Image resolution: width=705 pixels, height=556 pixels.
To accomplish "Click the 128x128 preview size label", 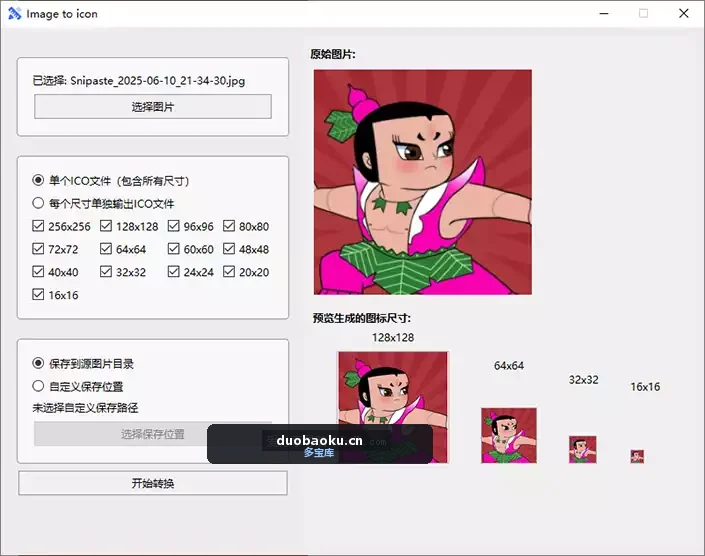I will 393,338.
